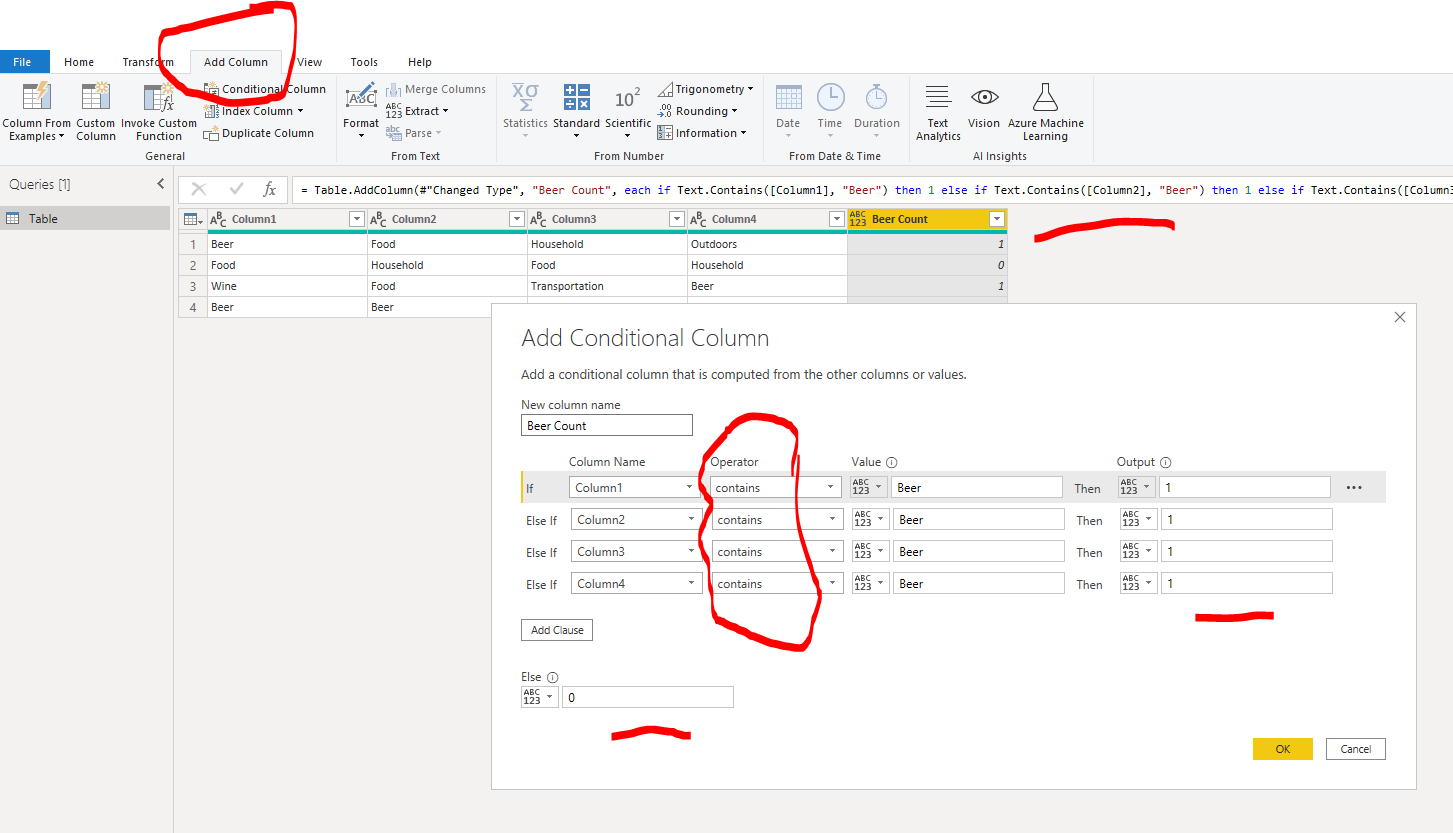Select the Table query

pyautogui.click(x=86, y=218)
